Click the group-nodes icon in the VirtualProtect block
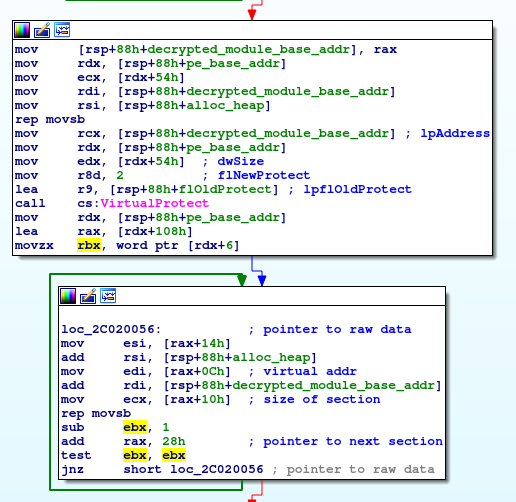This screenshot has height=502, width=516. click(62, 30)
